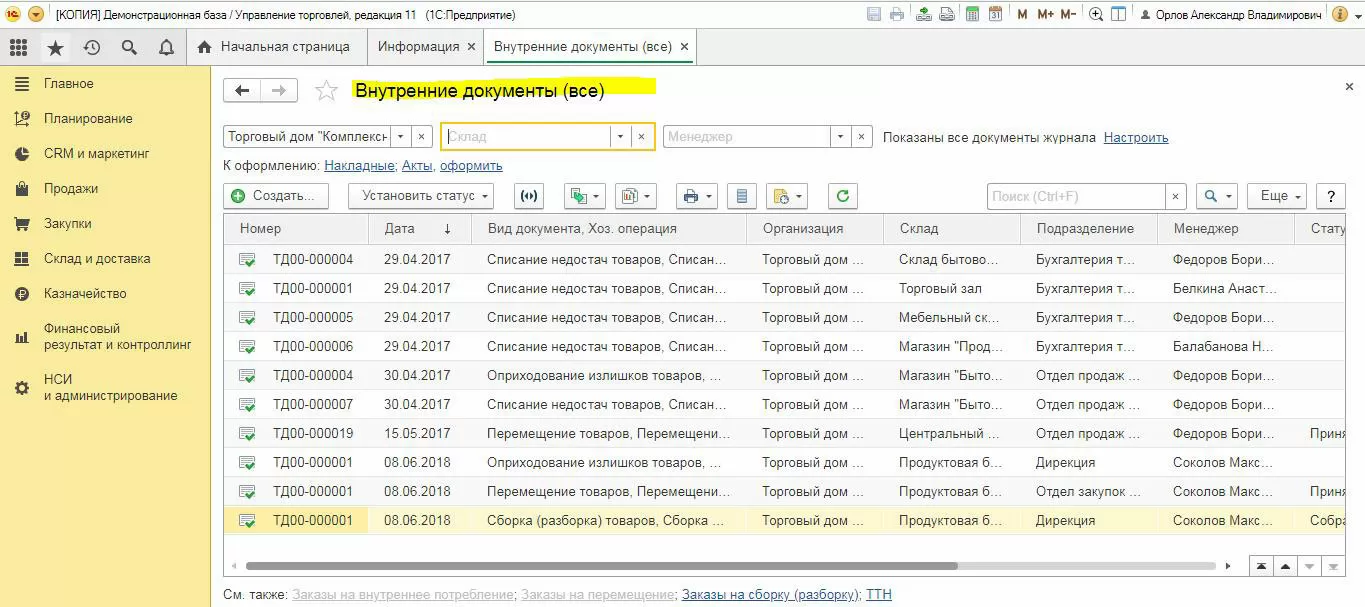Open the CRM и маркетинг section
Image resolution: width=1365 pixels, height=607 pixels.
[96, 154]
